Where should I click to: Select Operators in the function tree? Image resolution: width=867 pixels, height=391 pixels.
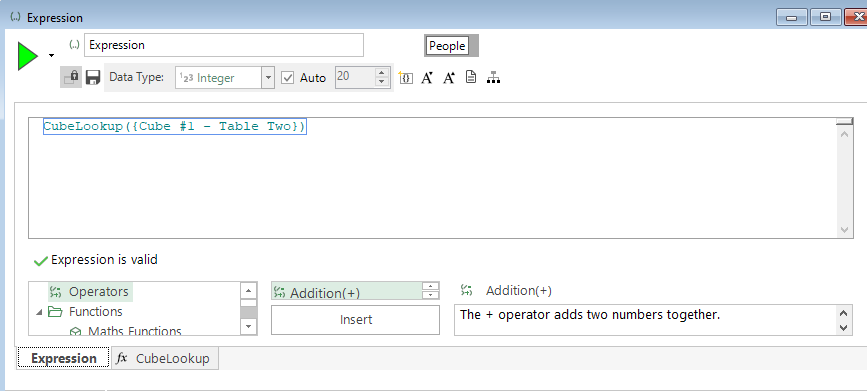(x=91, y=291)
